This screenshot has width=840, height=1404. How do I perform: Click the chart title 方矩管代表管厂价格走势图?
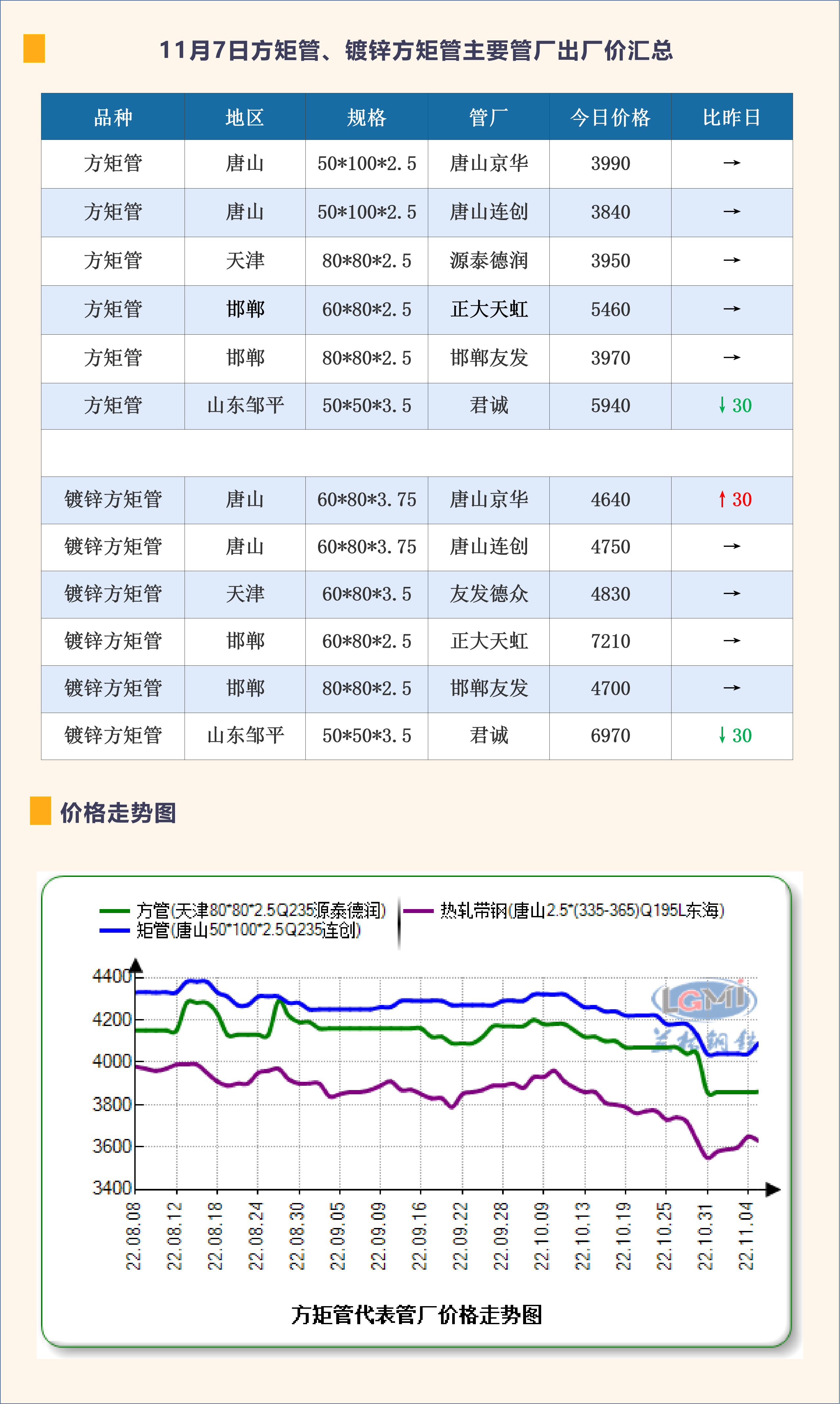[417, 1315]
